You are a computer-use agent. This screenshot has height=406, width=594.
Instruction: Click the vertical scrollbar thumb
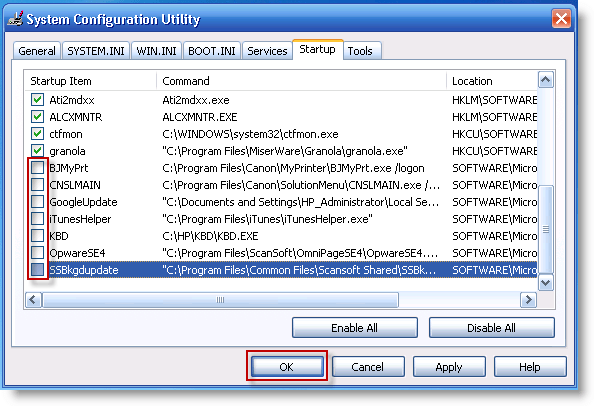(546, 229)
